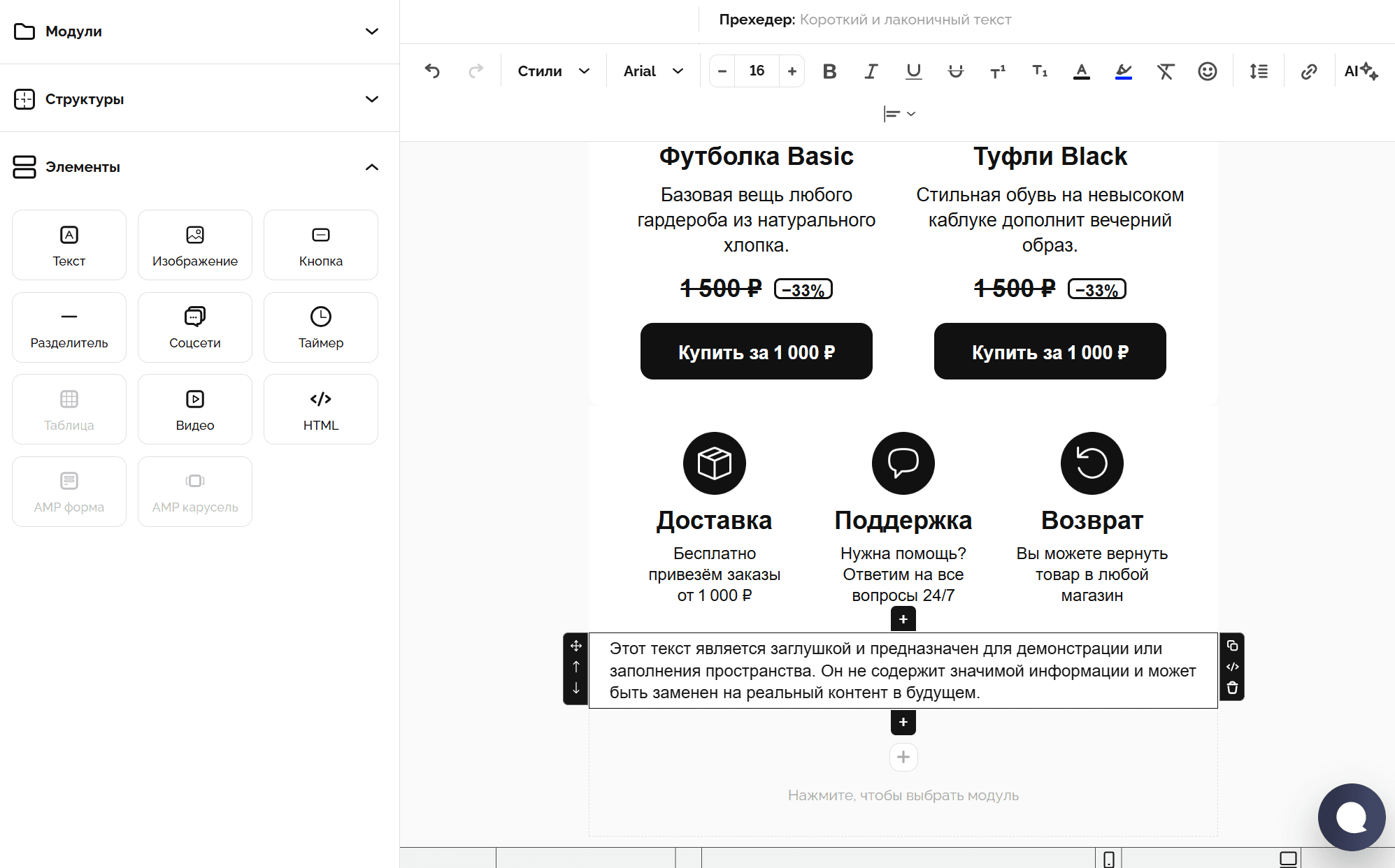Insert a hyperlink

tap(1309, 71)
